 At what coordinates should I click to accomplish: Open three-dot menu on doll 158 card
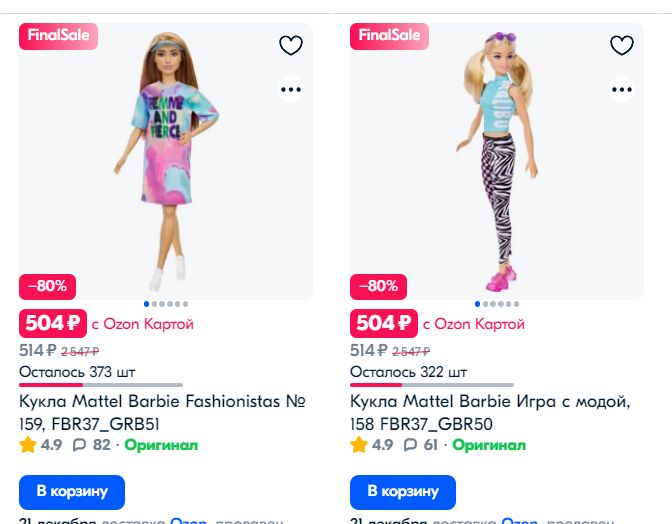pos(622,89)
